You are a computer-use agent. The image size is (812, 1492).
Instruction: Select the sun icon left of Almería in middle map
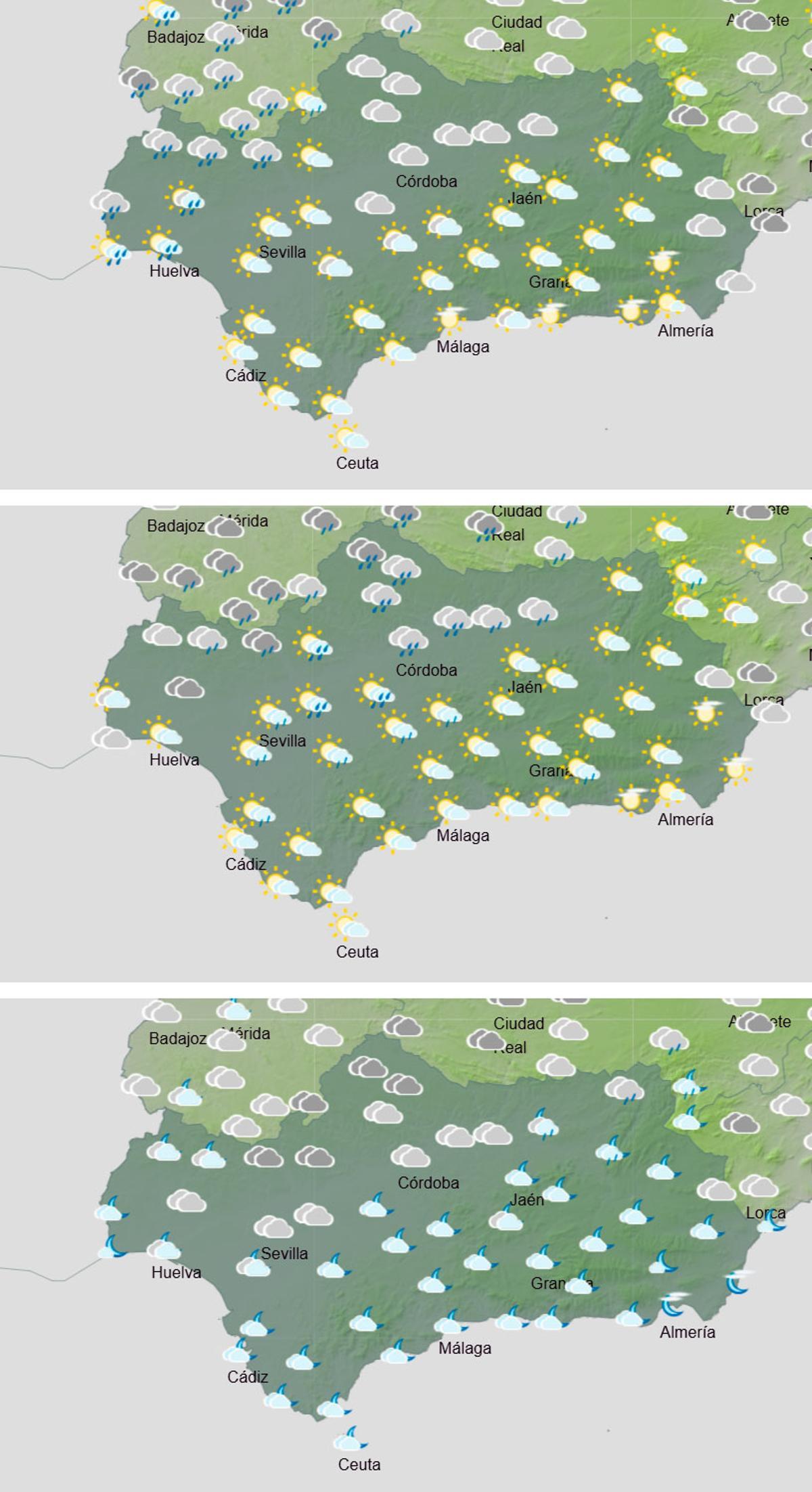[x=631, y=799]
